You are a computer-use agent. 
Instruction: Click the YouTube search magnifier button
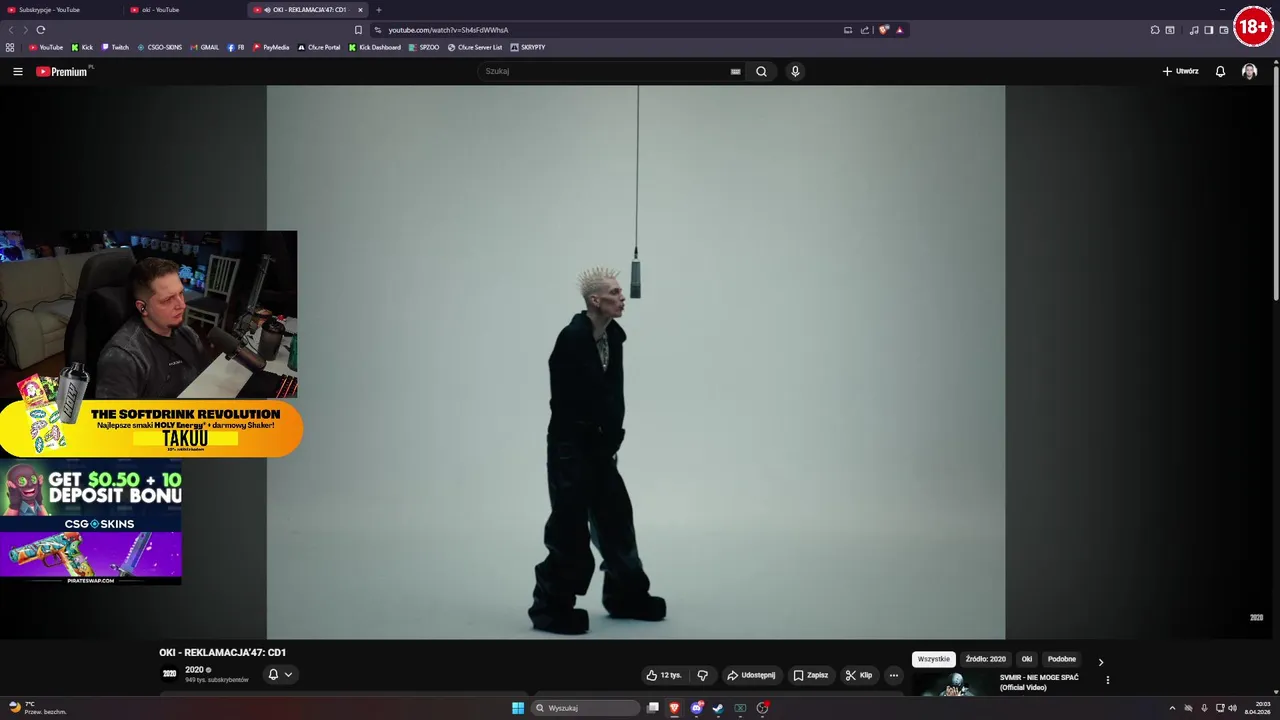[x=761, y=71]
